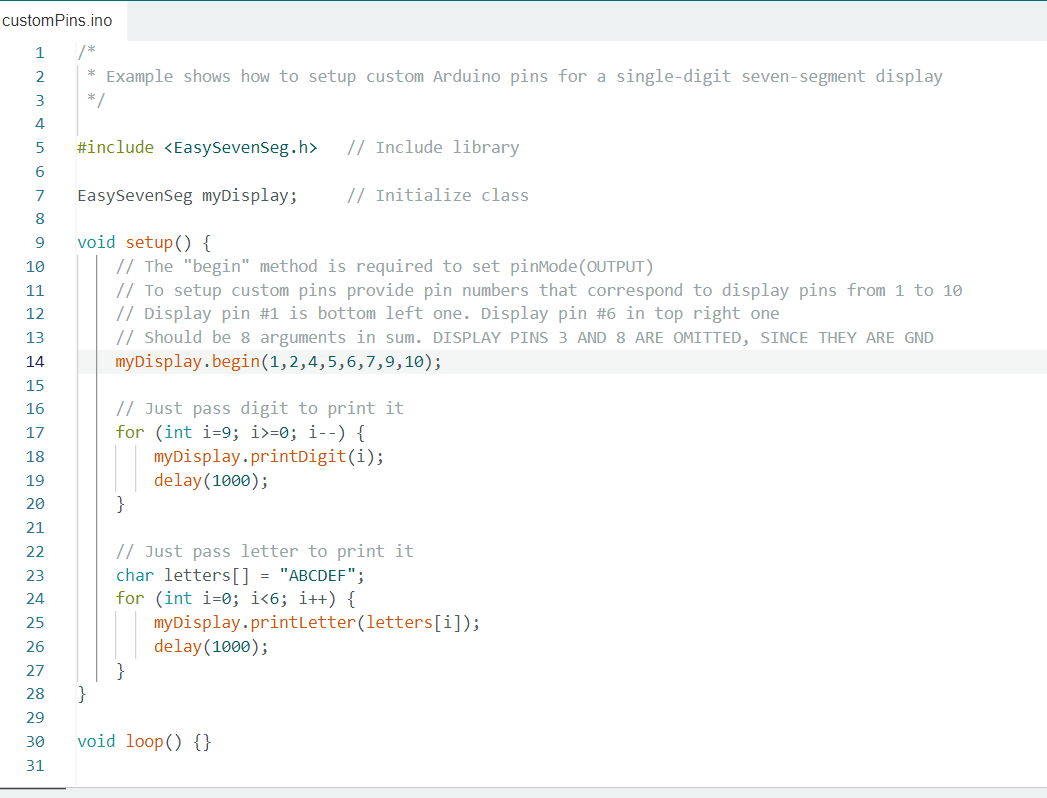This screenshot has height=798, width=1047.
Task: Click line number 28 in the gutter
Action: coord(35,694)
